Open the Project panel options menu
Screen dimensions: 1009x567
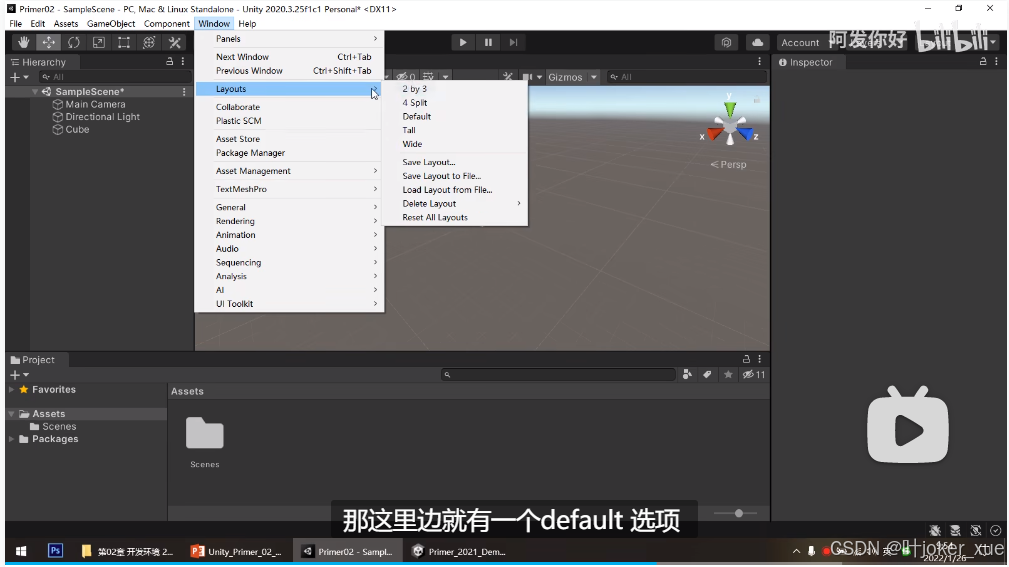pyautogui.click(x=760, y=359)
